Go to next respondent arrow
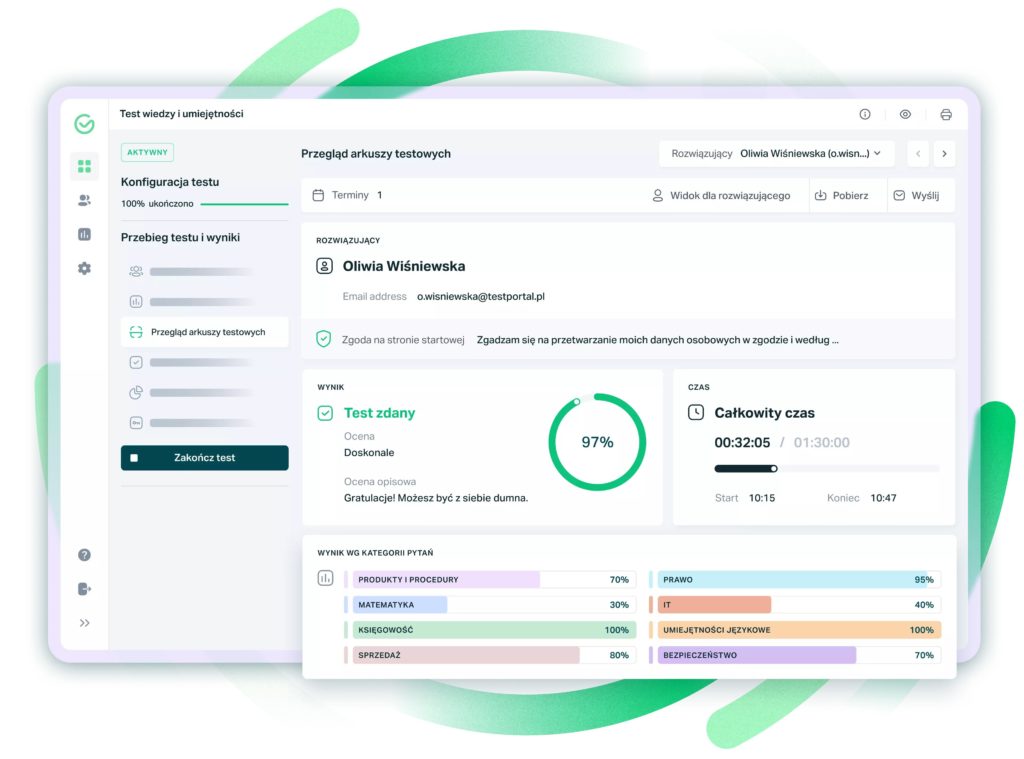Viewport: 1024px width, 759px height. (944, 153)
